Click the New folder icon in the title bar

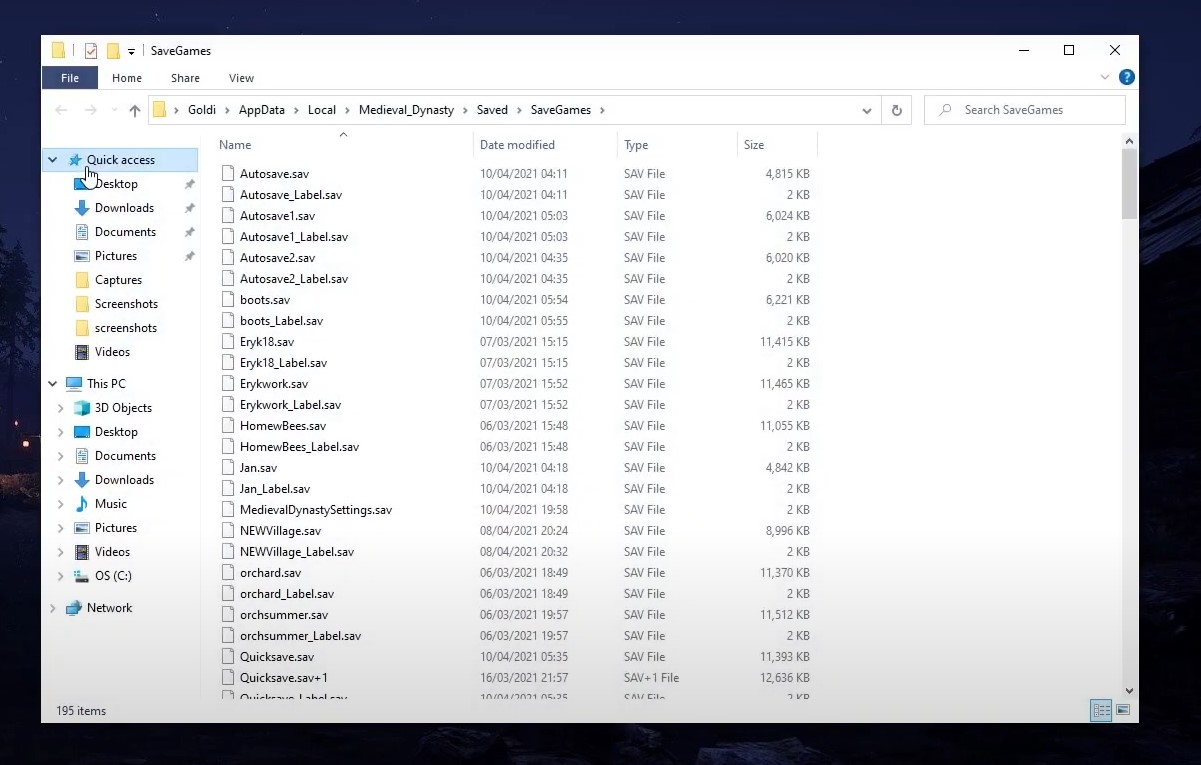click(x=113, y=51)
